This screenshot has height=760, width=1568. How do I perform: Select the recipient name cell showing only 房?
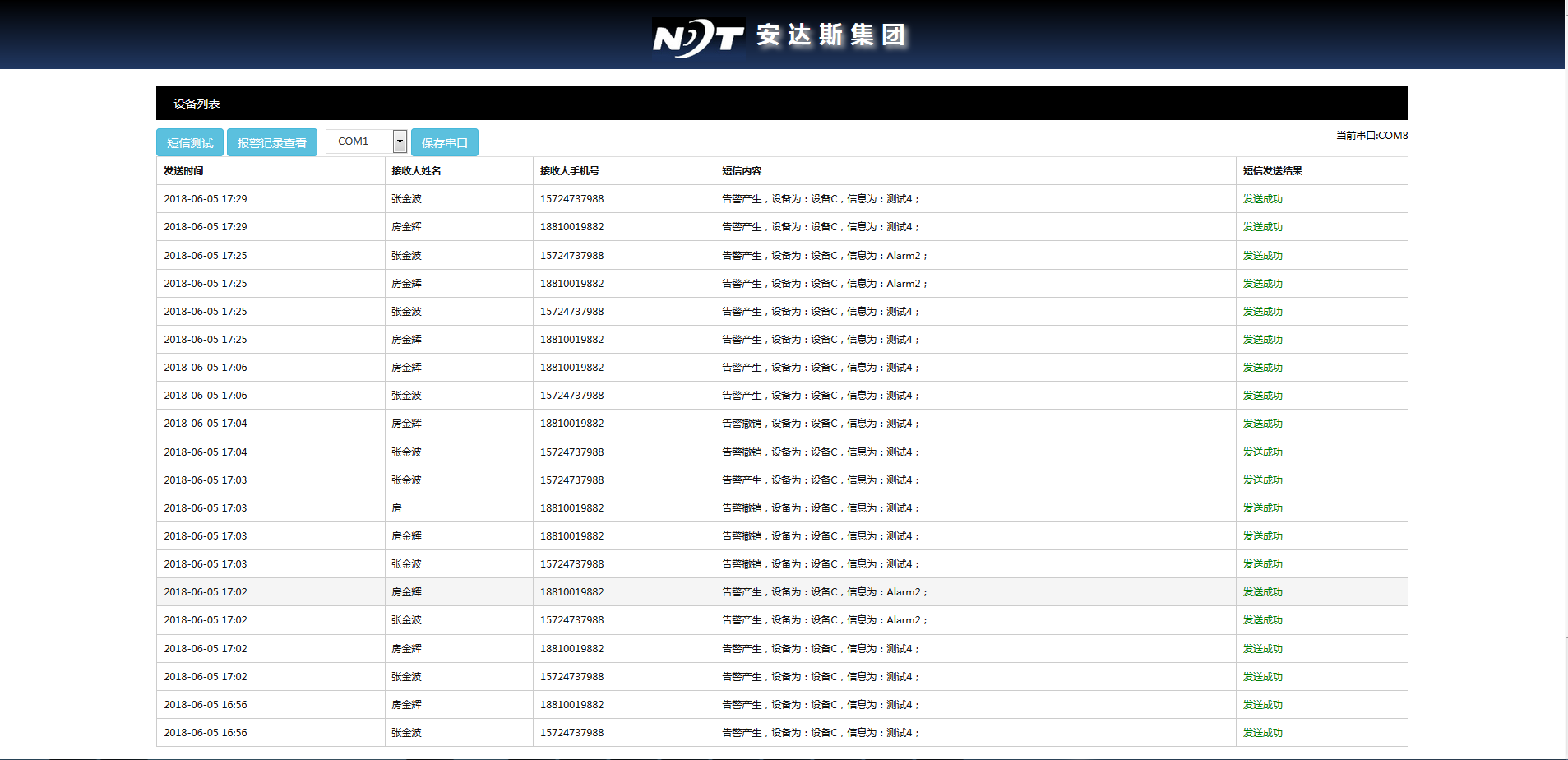(x=396, y=508)
